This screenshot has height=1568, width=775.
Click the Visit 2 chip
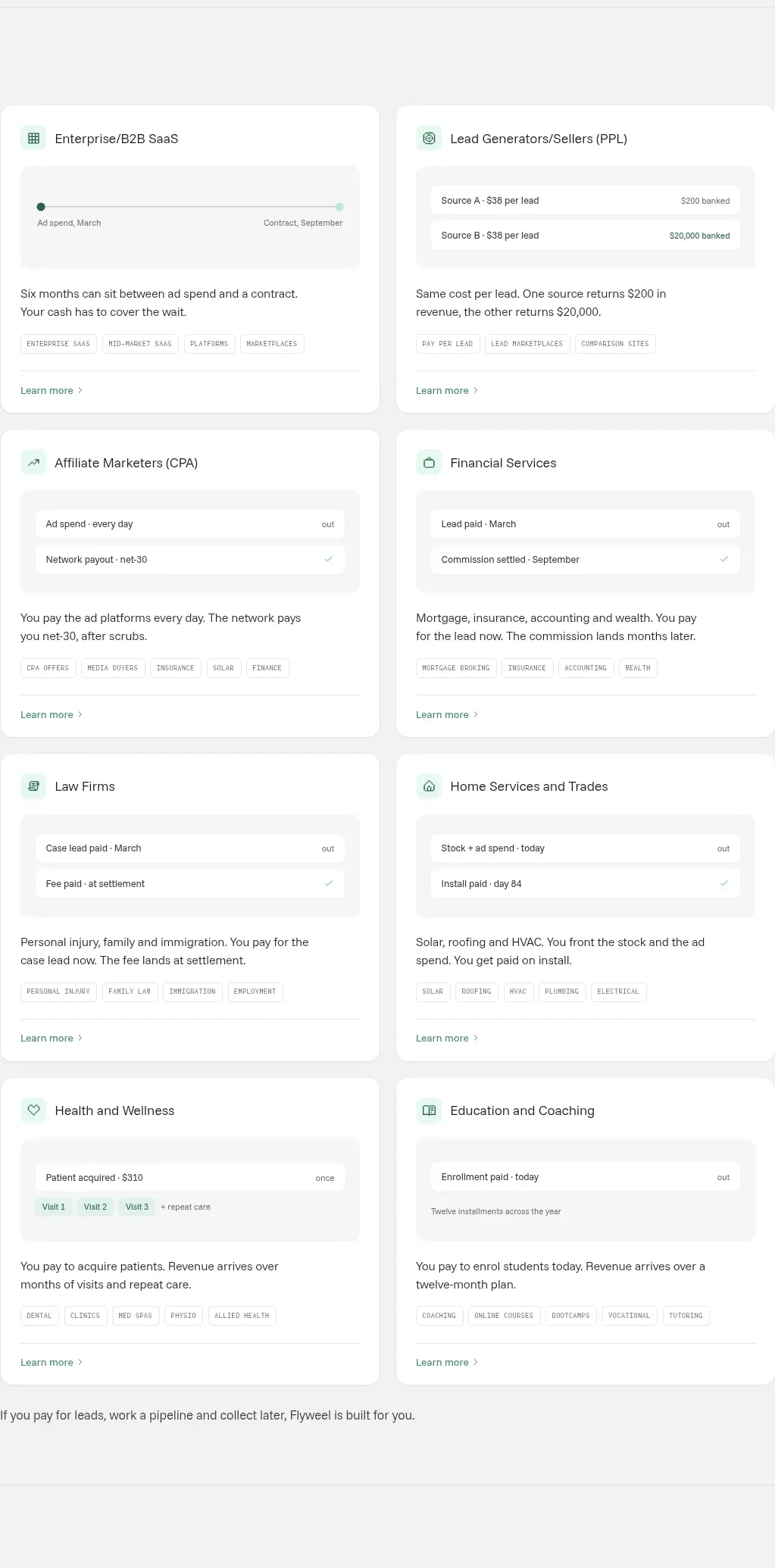pyautogui.click(x=95, y=1207)
